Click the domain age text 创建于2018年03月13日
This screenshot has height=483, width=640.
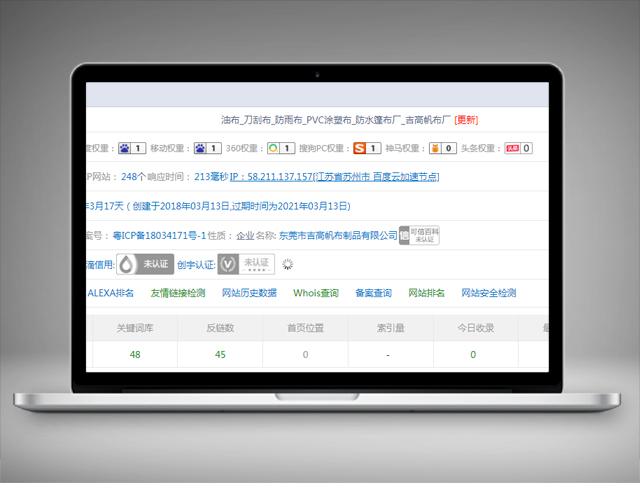pos(181,206)
